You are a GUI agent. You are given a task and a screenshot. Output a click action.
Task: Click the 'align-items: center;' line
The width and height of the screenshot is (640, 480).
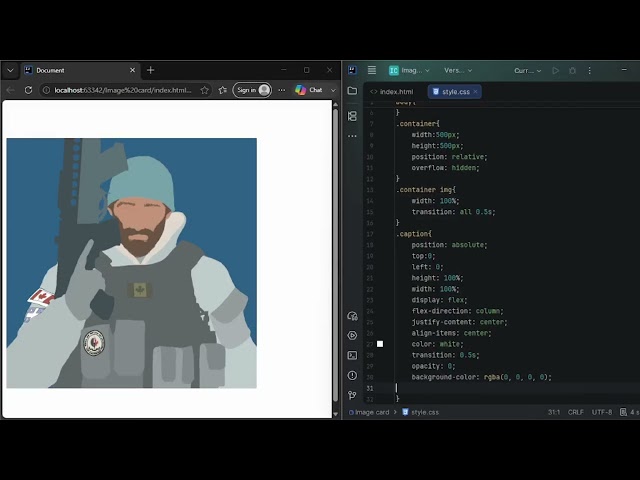pyautogui.click(x=451, y=333)
